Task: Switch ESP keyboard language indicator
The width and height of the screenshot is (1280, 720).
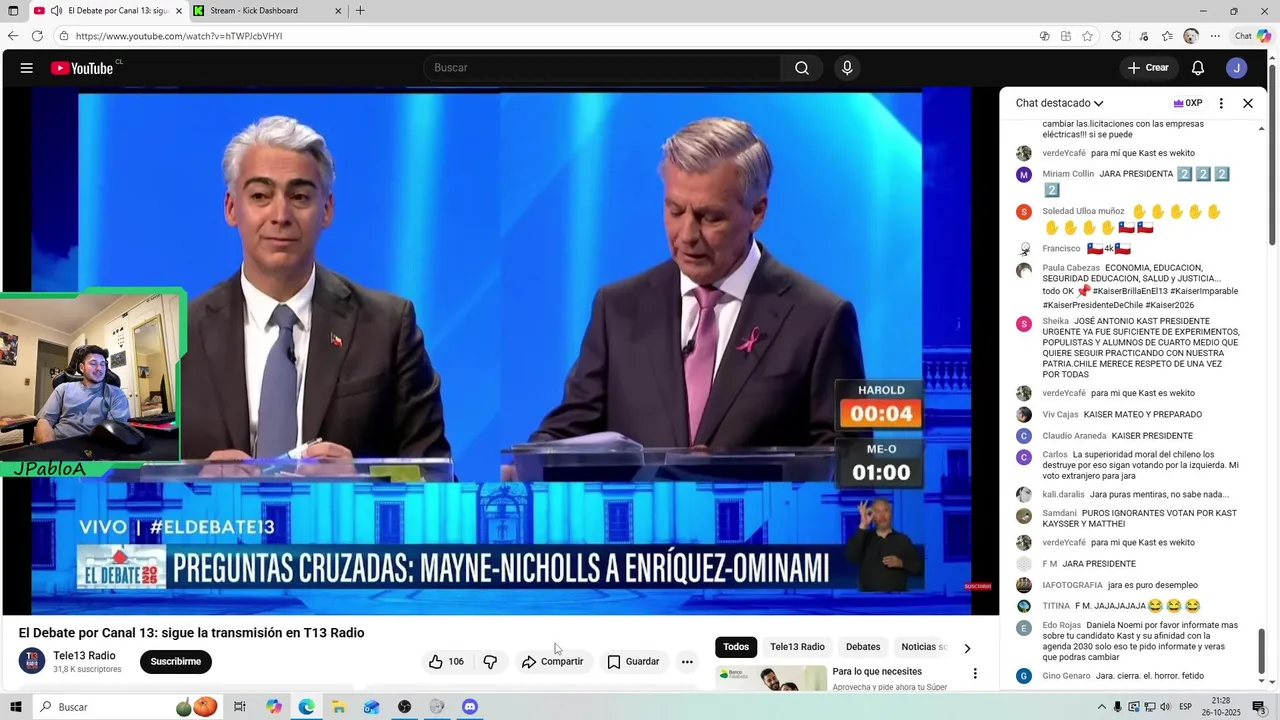Action: 1185,707
